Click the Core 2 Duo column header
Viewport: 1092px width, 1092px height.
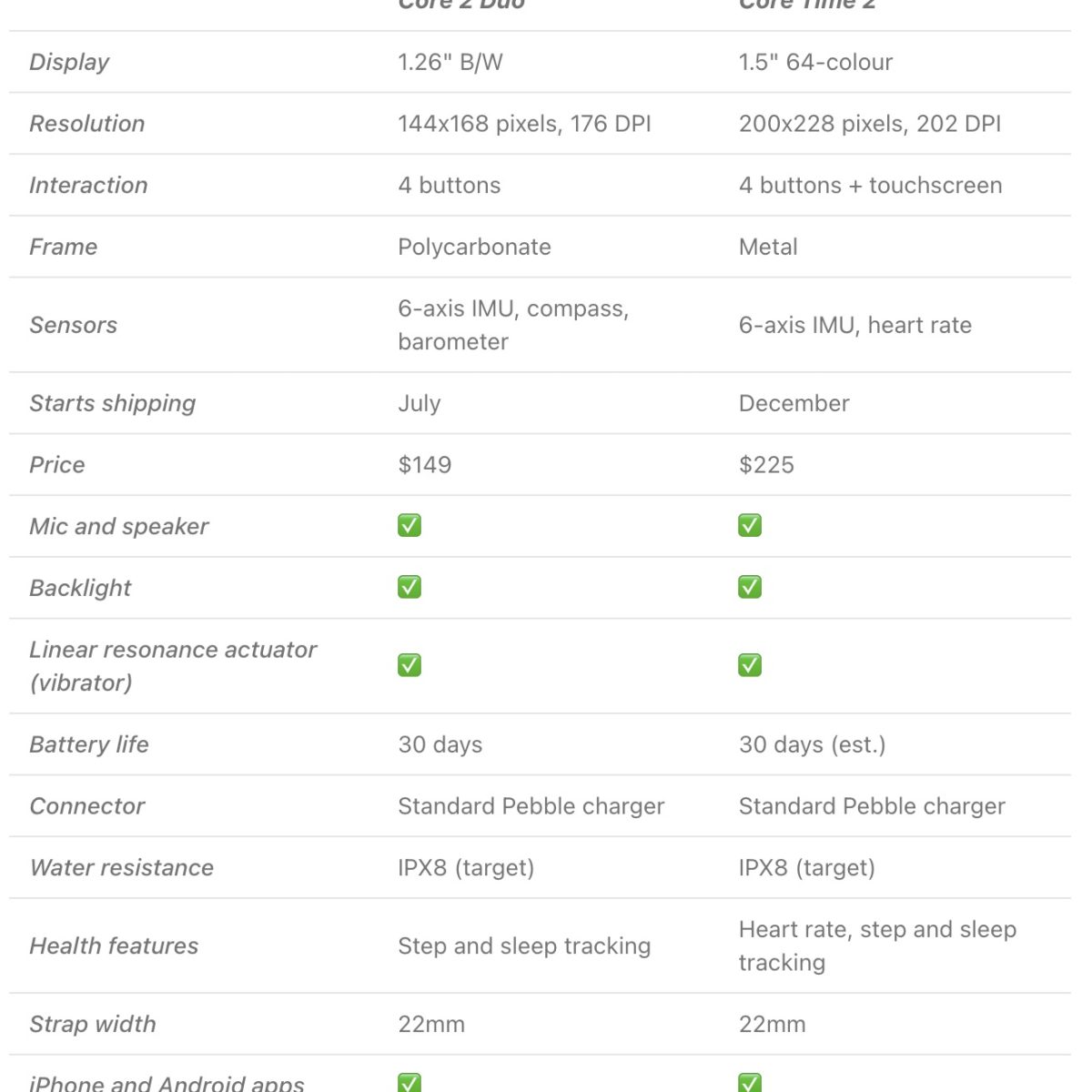pos(461,5)
